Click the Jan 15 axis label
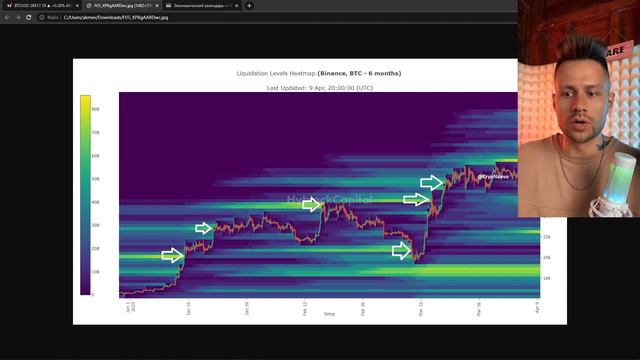The height and width of the screenshot is (360, 640). (189, 308)
